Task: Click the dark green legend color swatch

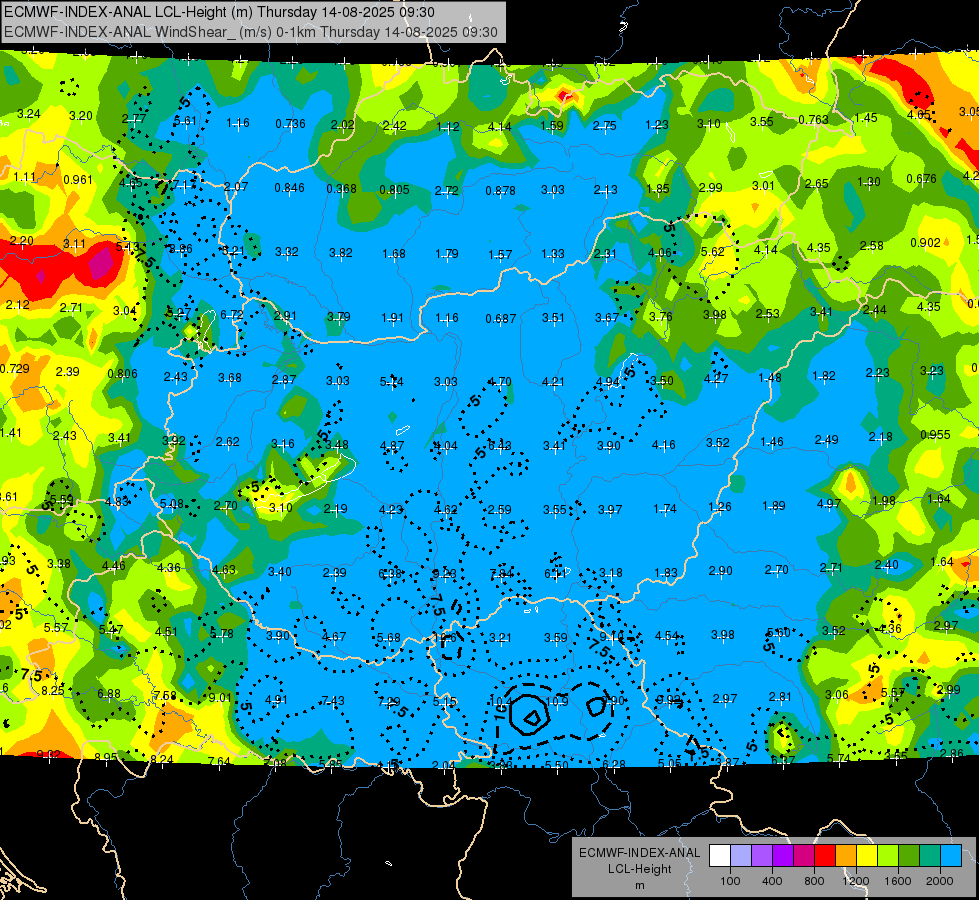Action: (909, 856)
